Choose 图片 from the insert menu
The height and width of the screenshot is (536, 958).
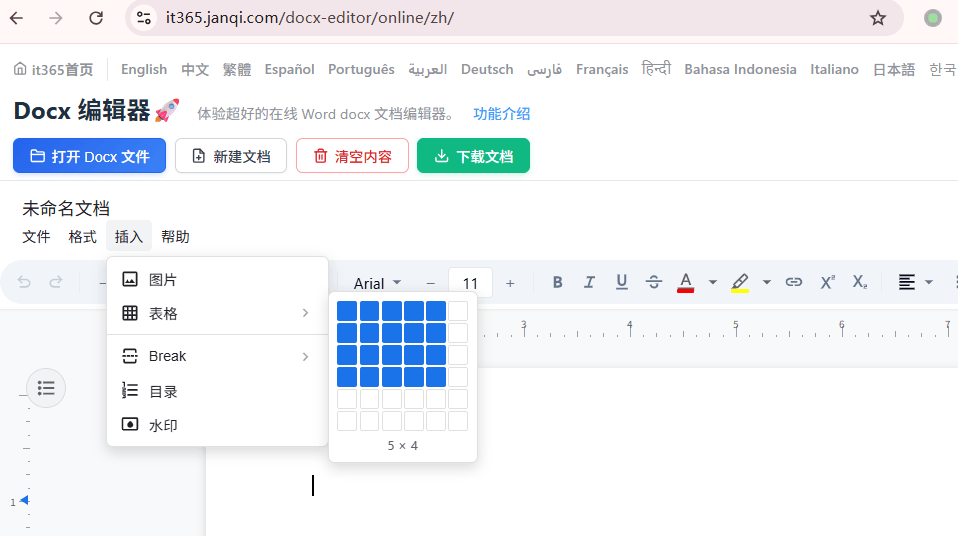click(x=218, y=280)
